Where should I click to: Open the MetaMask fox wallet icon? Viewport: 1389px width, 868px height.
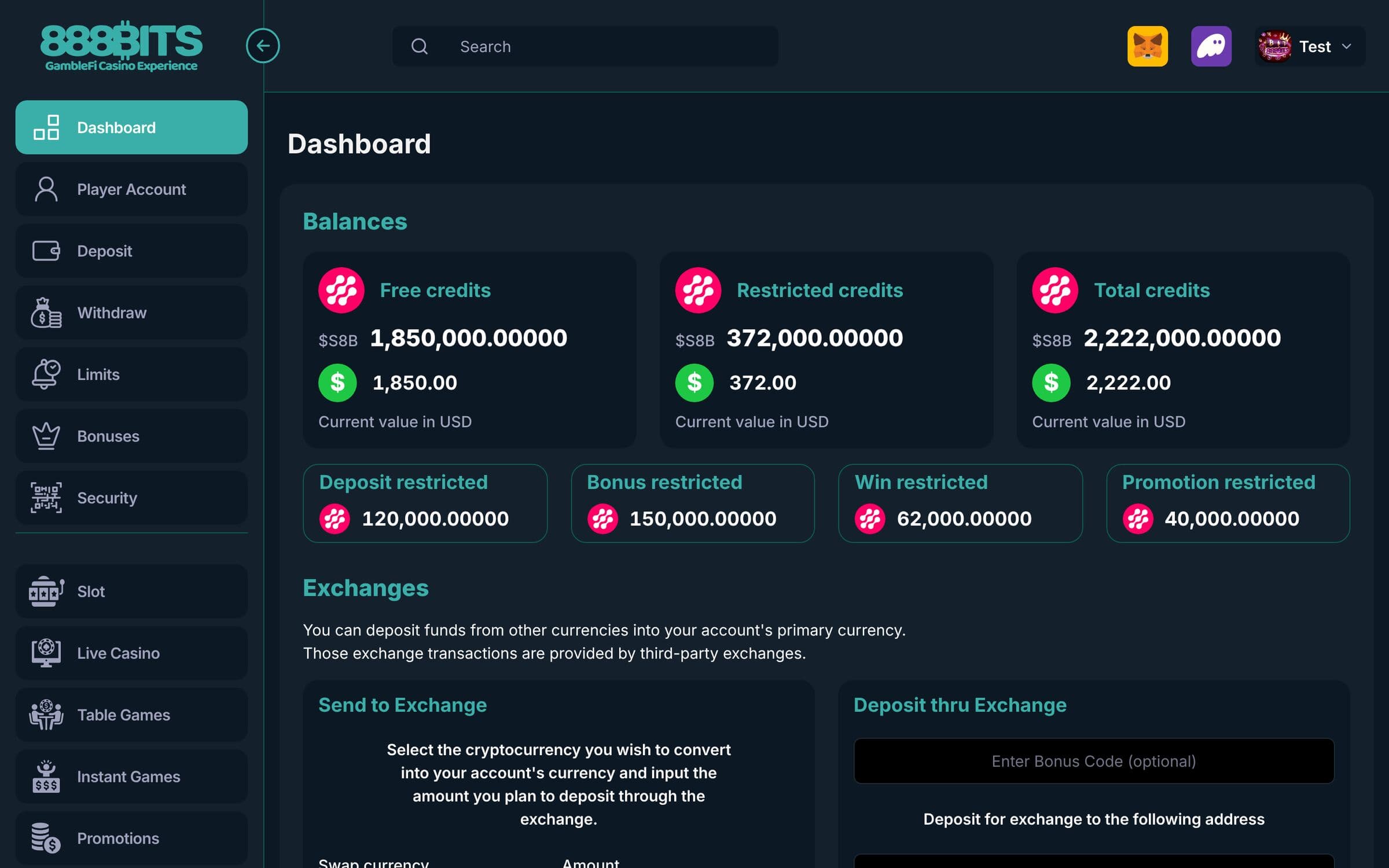click(1147, 46)
